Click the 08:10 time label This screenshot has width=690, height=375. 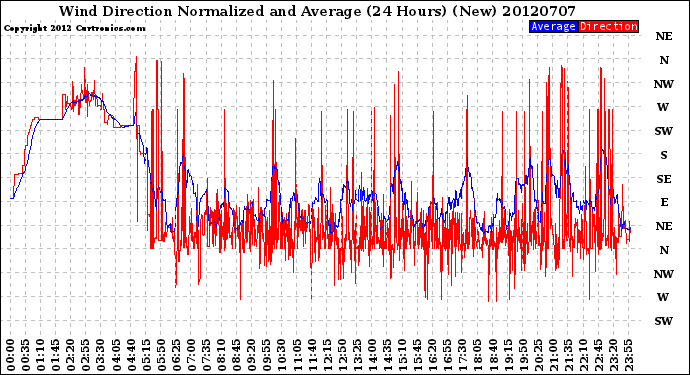221,355
